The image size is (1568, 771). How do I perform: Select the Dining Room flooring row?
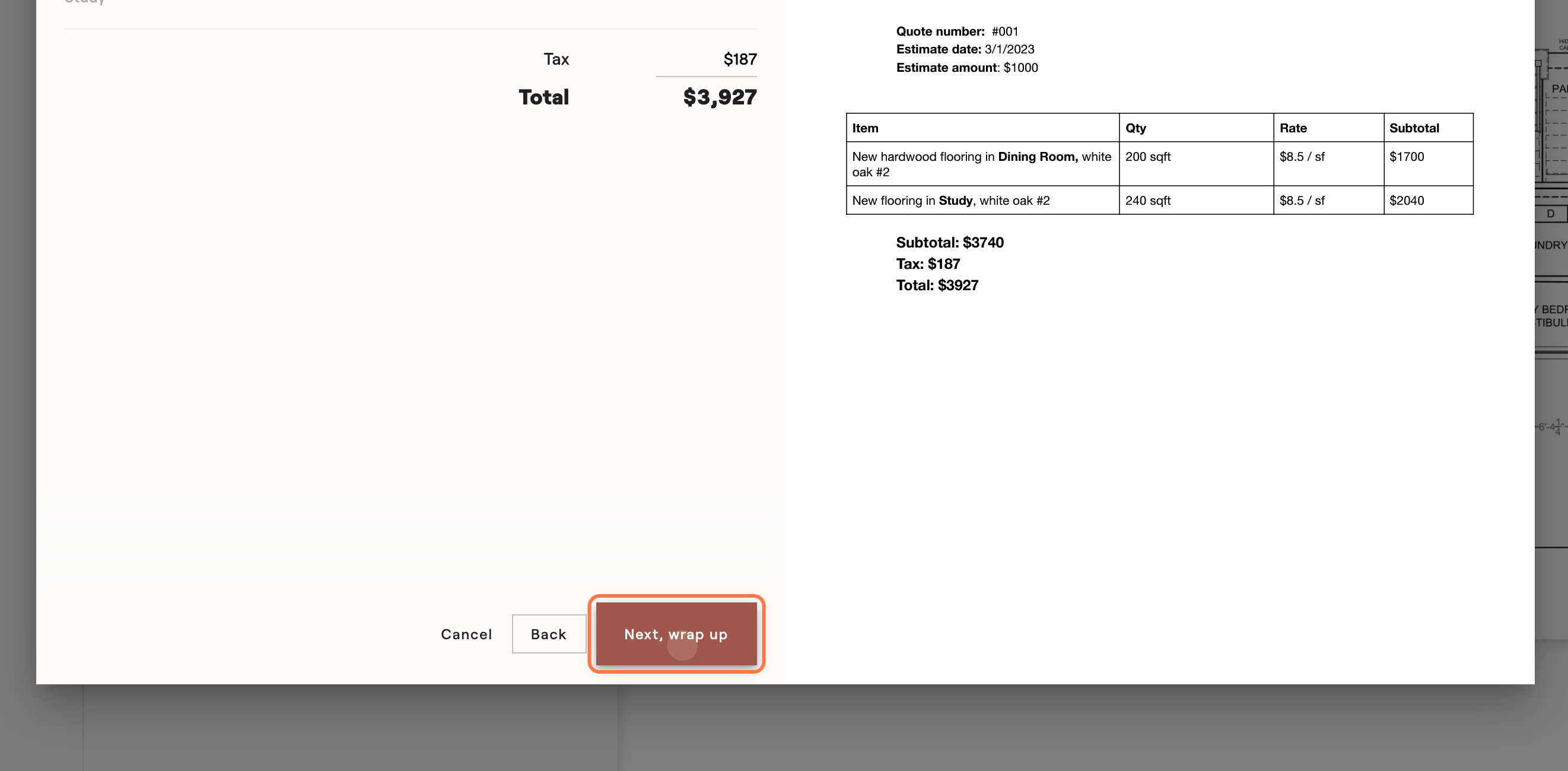point(1160,164)
